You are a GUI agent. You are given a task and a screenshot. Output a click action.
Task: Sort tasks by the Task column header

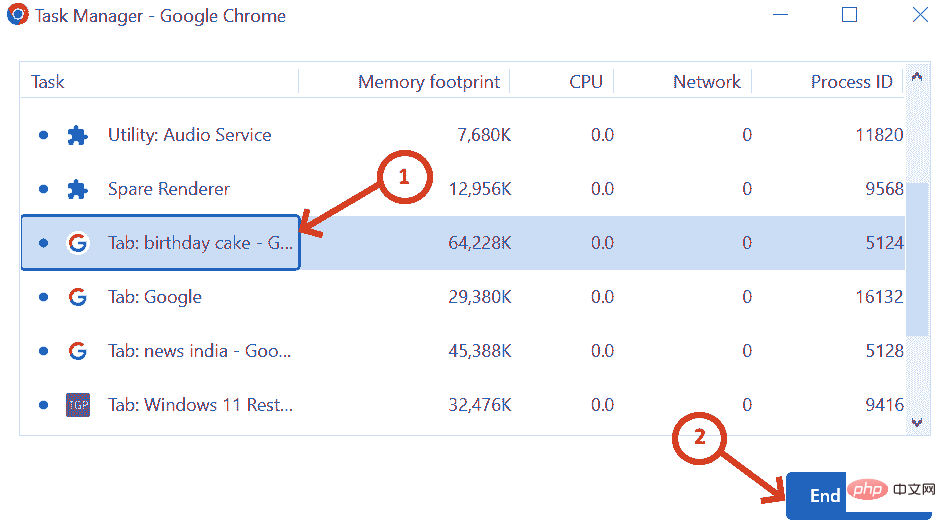coord(48,82)
